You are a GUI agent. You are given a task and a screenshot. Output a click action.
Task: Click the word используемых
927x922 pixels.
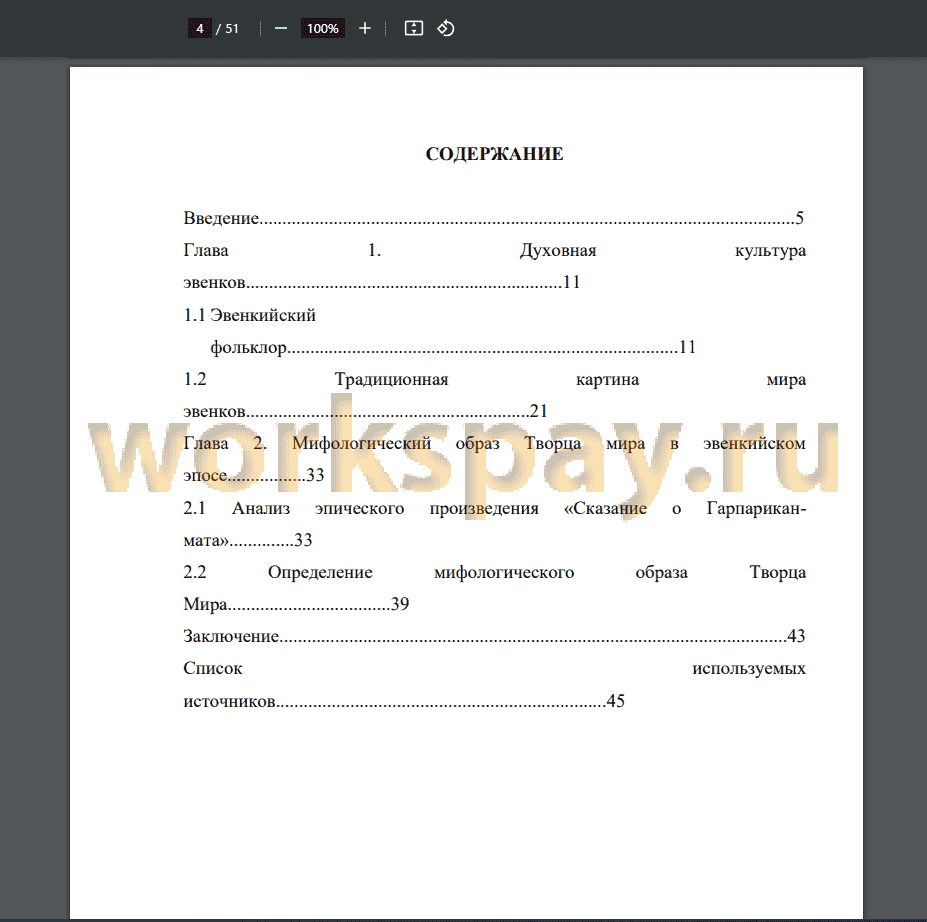pos(749,668)
